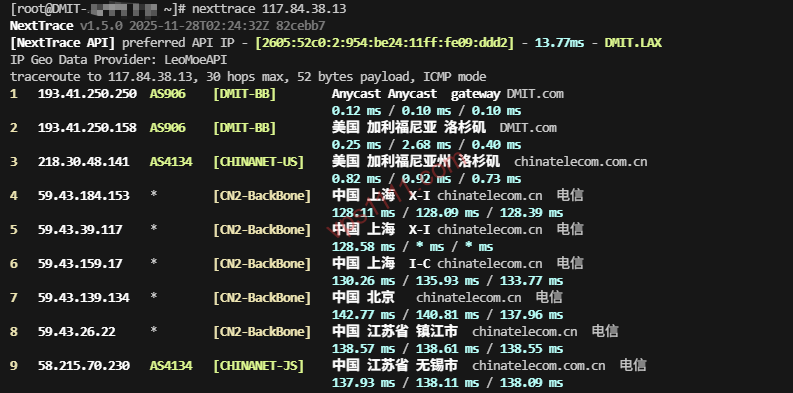Select the preferred API IPv6 address
Viewport: 793px width, 393px height.
384,43
